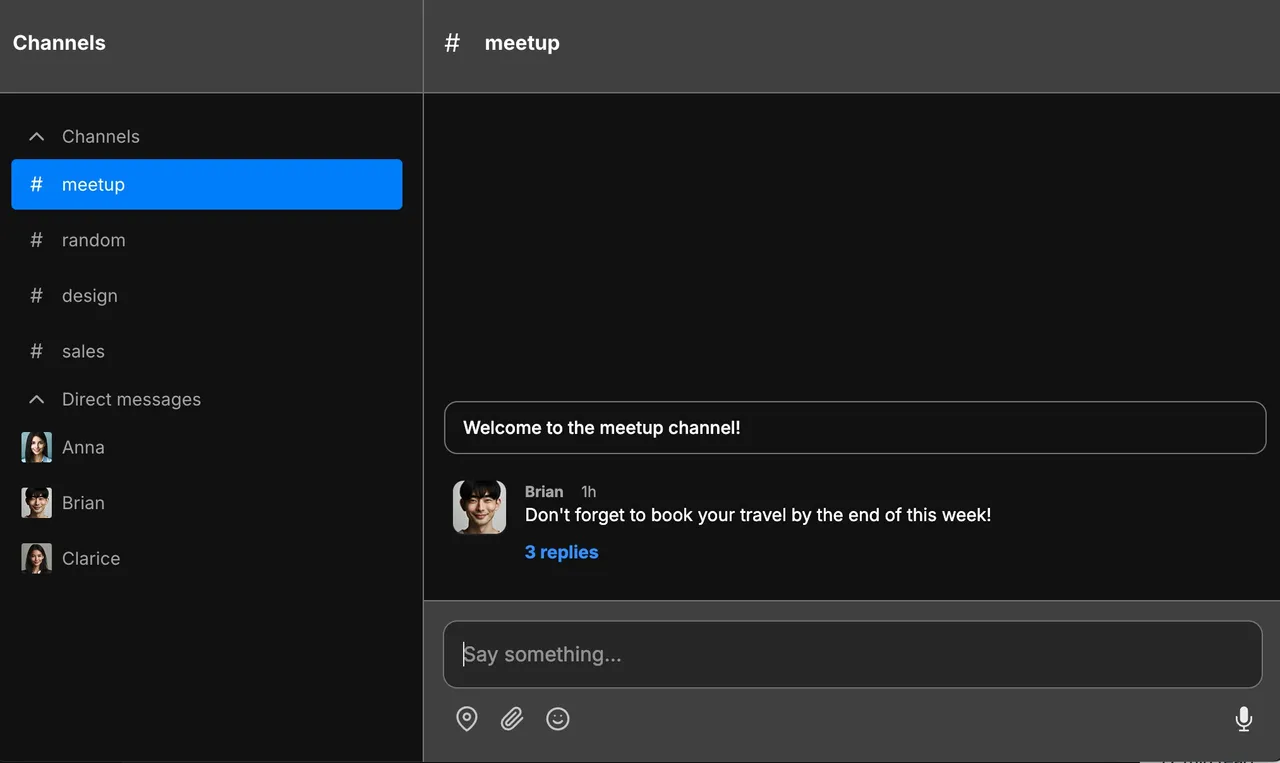Open the emoji picker
The height and width of the screenshot is (763, 1280).
coord(557,718)
